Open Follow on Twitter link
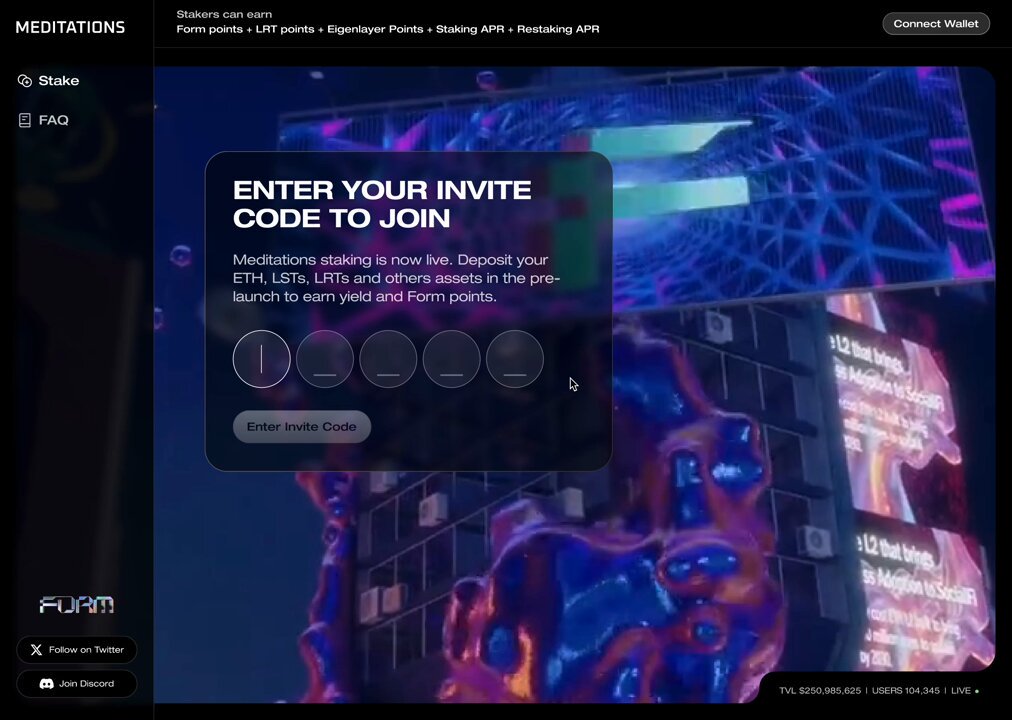 tap(77, 650)
